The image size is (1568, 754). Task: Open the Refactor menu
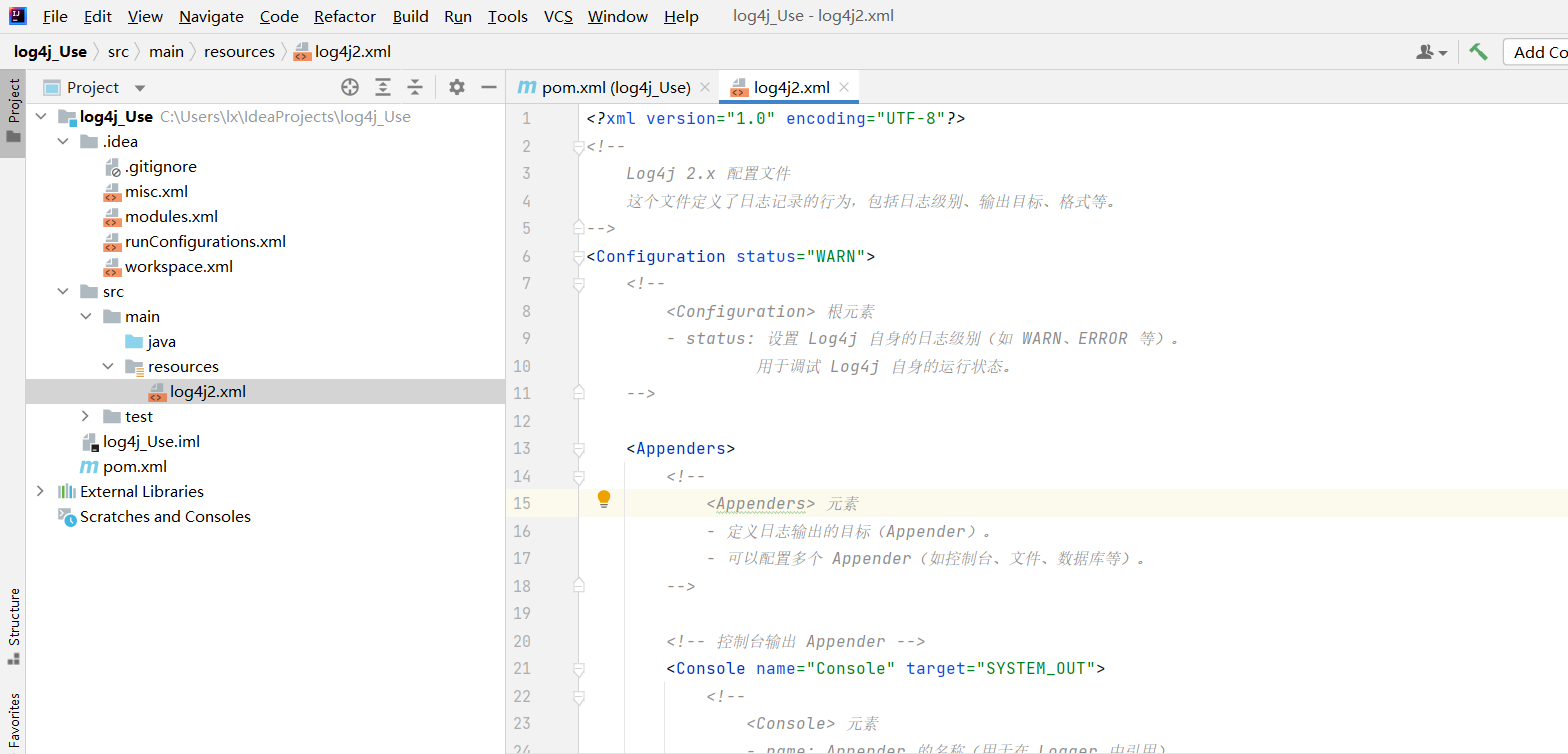pos(345,17)
